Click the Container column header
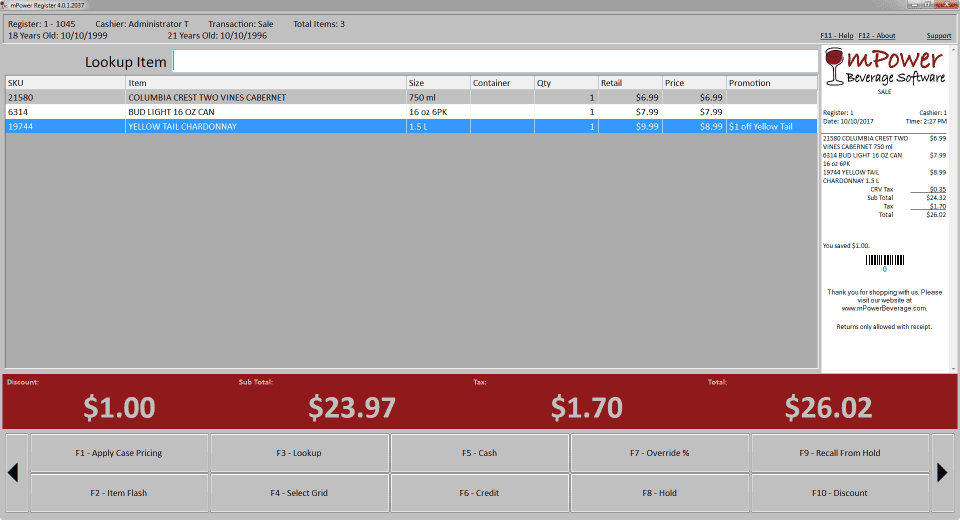This screenshot has height=520, width=960. pos(502,83)
